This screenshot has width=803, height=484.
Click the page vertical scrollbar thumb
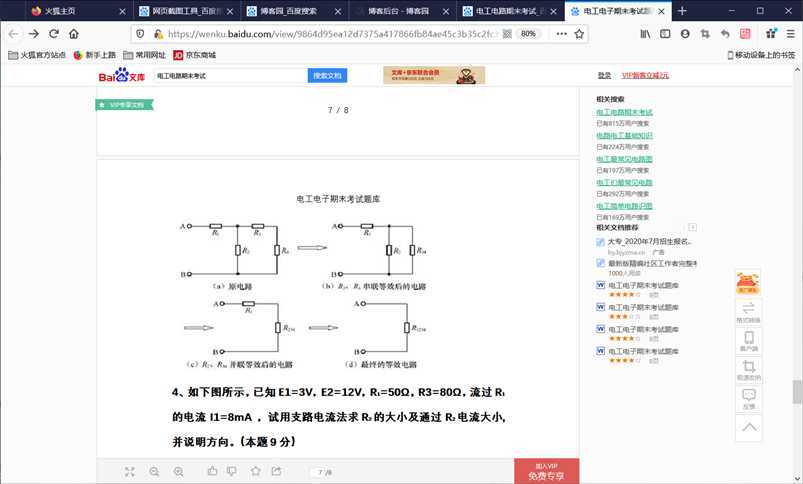click(797, 392)
